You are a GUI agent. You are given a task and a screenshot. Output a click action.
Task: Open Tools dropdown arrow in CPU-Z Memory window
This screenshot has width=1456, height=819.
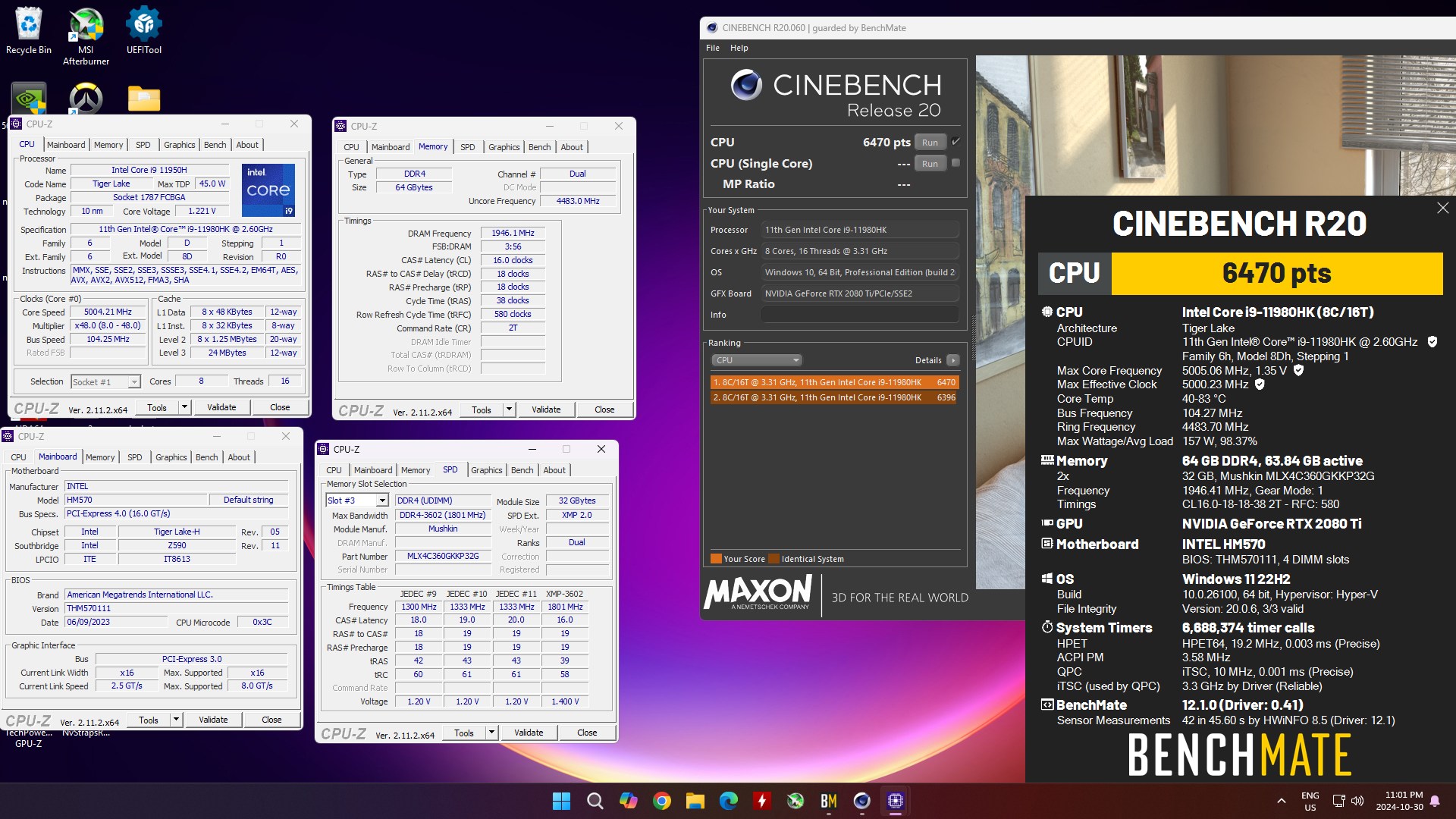(x=509, y=409)
